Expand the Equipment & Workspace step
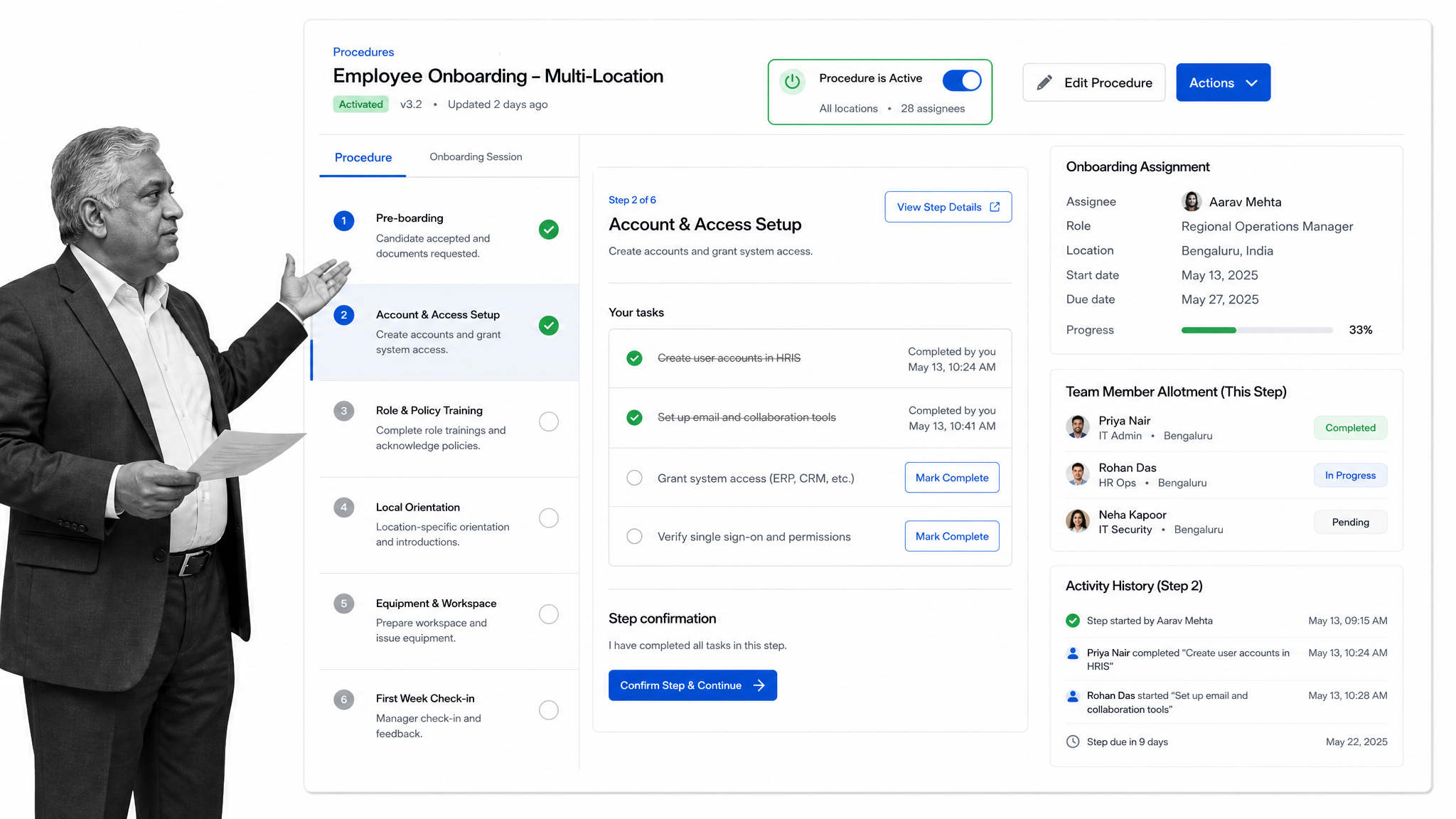This screenshot has height=819, width=1456. tap(449, 621)
